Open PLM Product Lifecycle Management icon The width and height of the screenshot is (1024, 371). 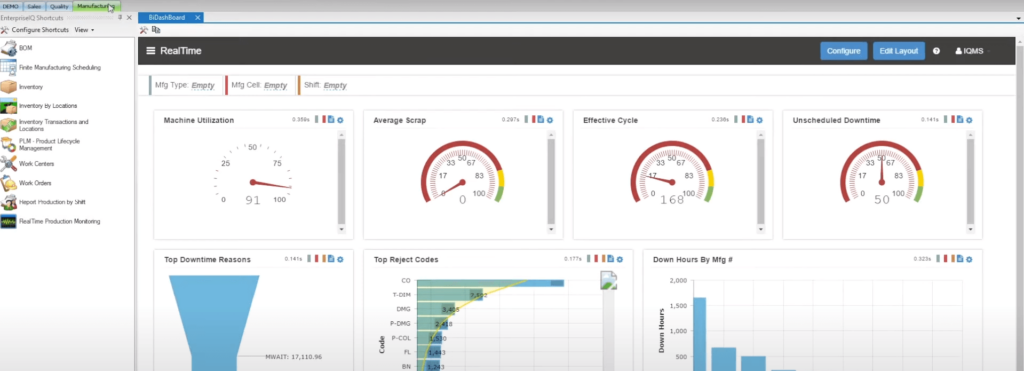coord(8,144)
